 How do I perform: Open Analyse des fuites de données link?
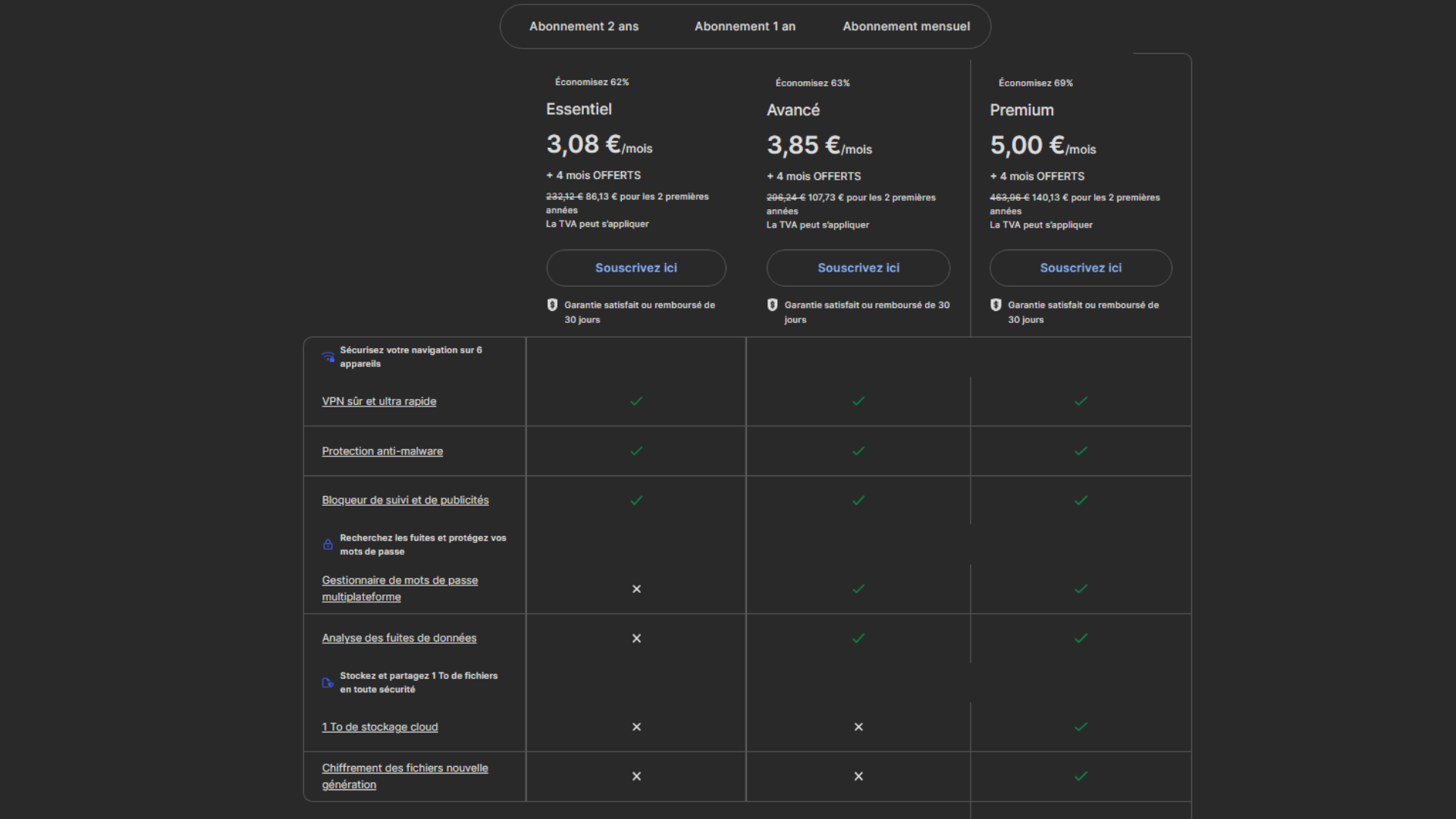[x=399, y=639]
